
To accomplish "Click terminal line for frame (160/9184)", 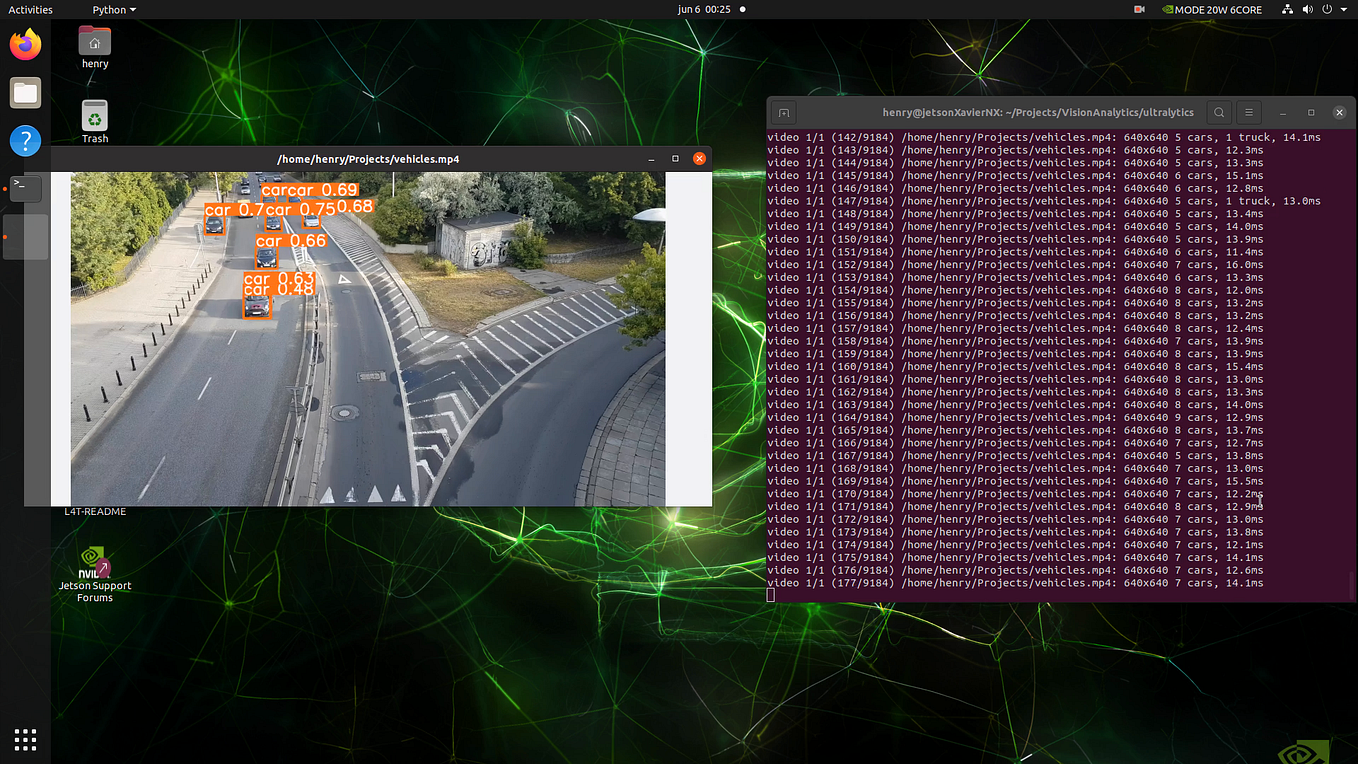I will [x=1016, y=366].
